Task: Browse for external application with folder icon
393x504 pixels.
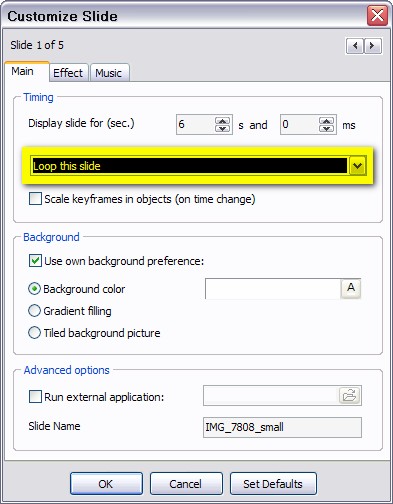Action: tap(350, 396)
